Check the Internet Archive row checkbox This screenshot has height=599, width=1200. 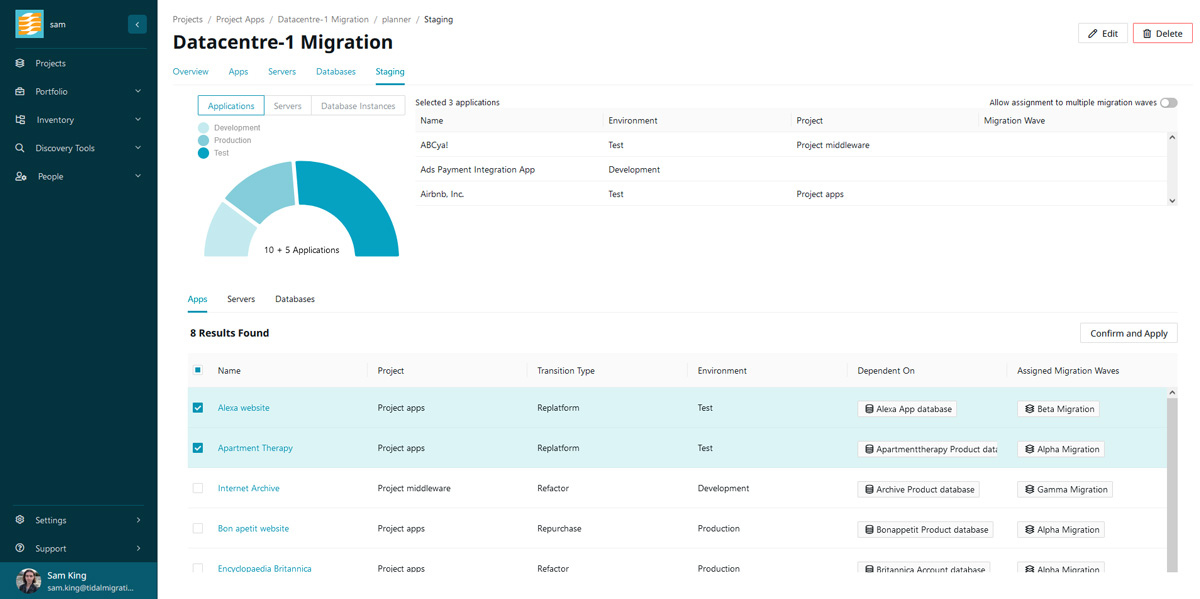point(198,488)
